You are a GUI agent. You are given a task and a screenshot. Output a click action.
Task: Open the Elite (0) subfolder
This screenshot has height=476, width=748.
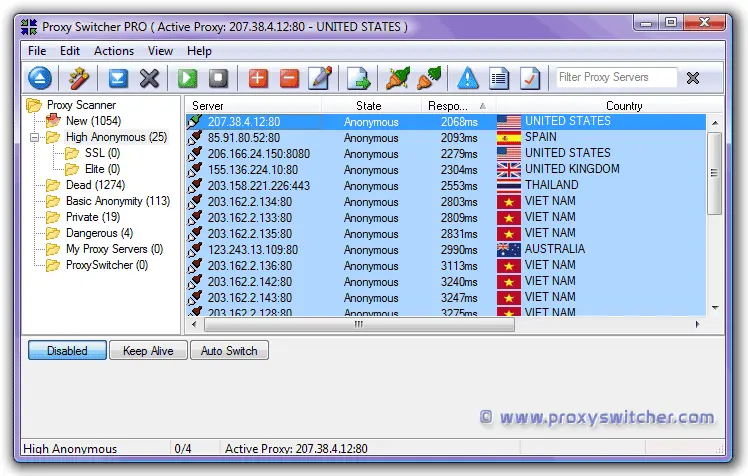(102, 169)
